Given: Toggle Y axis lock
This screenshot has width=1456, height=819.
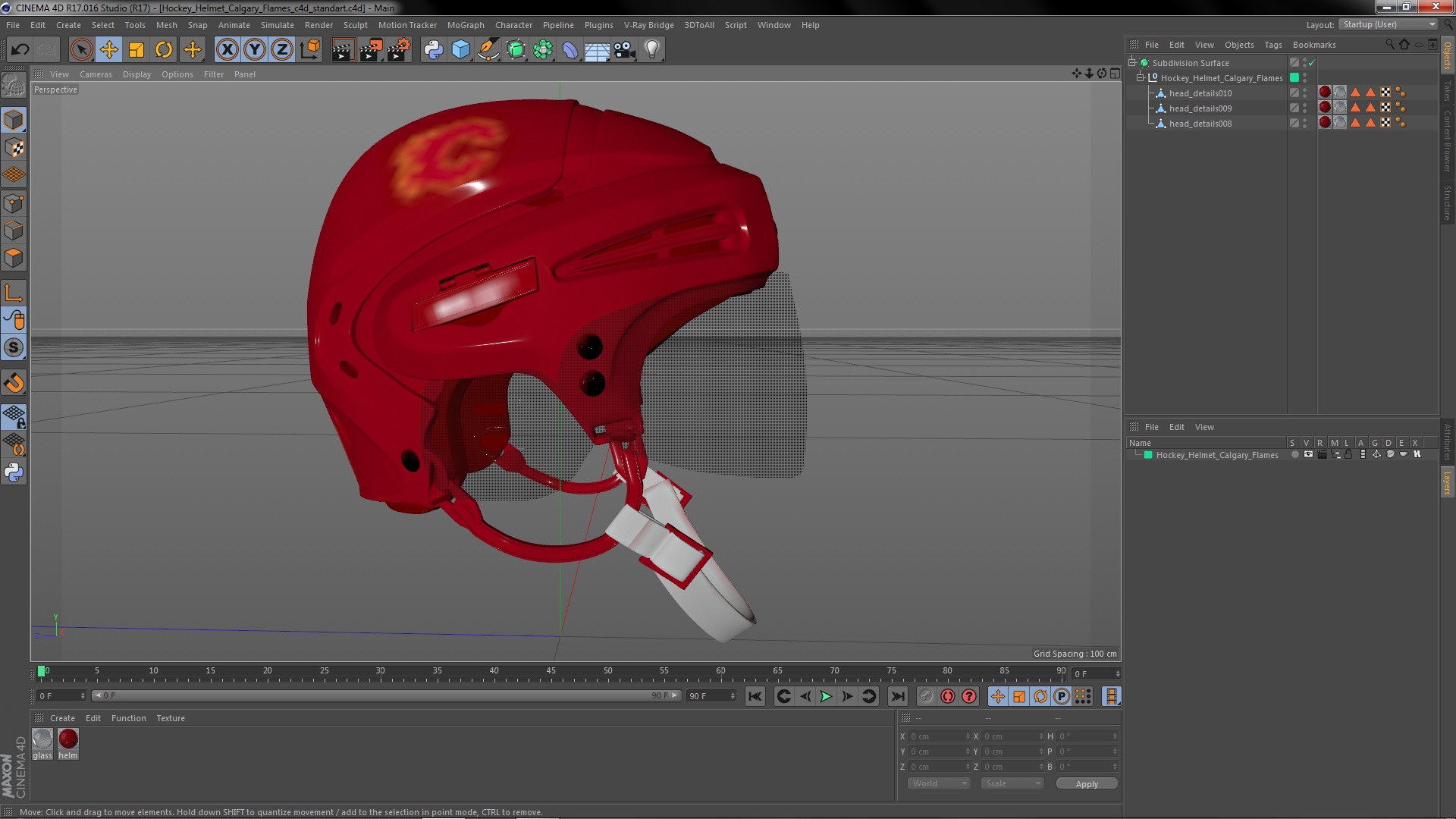Looking at the screenshot, I should pos(255,50).
